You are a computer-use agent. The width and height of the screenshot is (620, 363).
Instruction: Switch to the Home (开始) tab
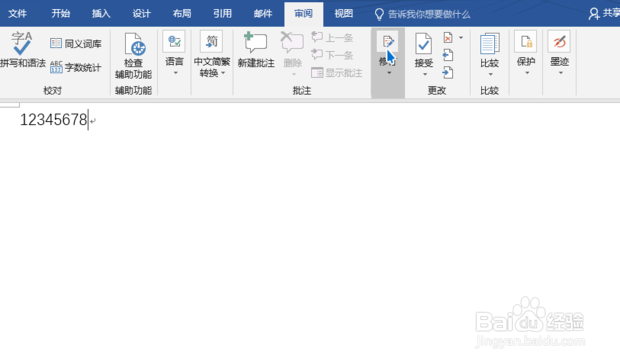pos(60,14)
